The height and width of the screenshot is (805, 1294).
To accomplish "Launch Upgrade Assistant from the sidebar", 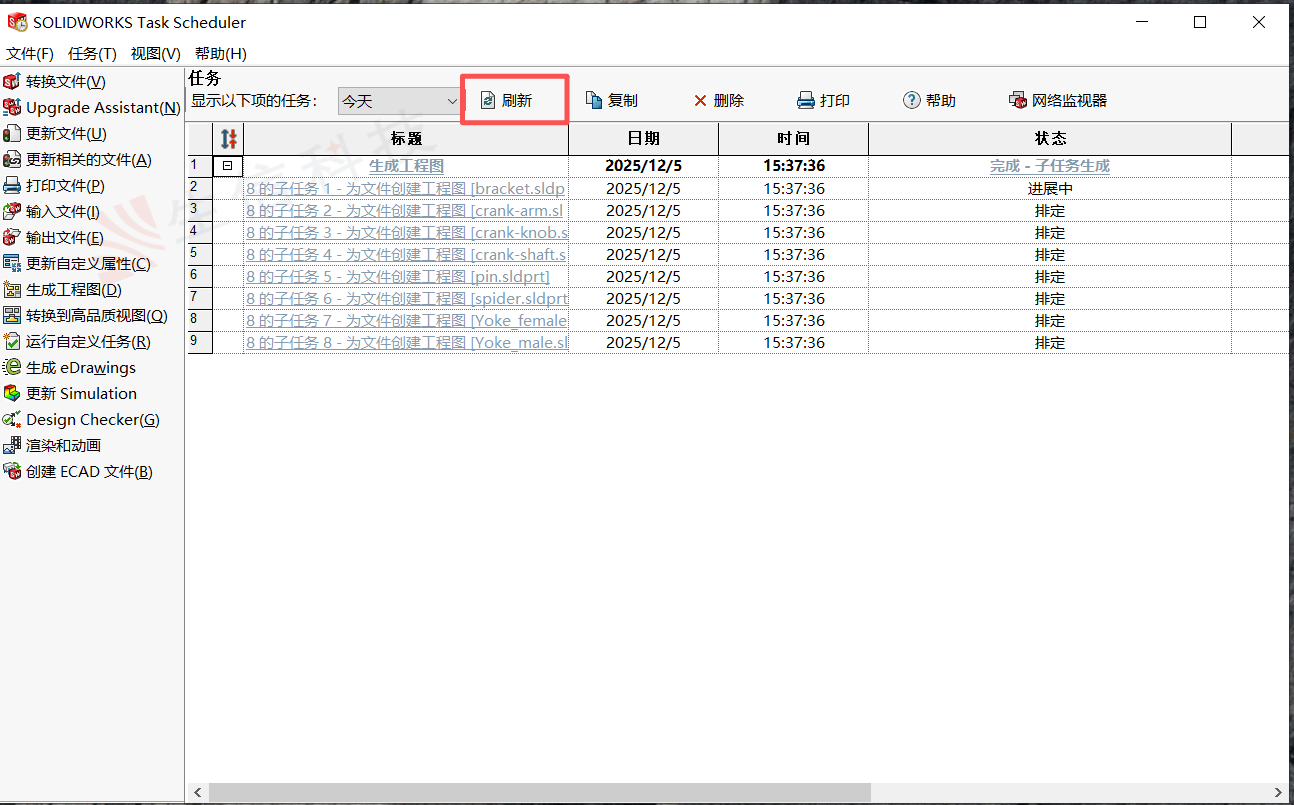I will (x=92, y=108).
